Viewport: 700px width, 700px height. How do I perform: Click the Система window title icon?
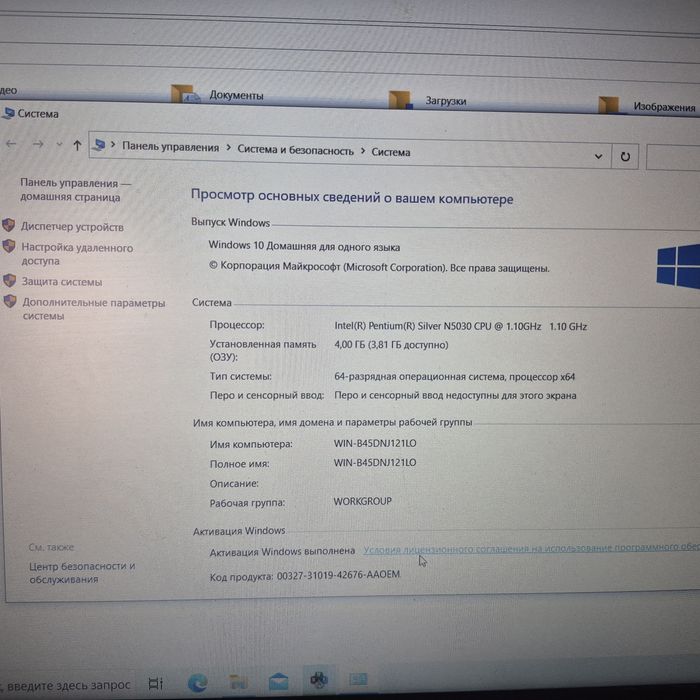click(x=8, y=113)
